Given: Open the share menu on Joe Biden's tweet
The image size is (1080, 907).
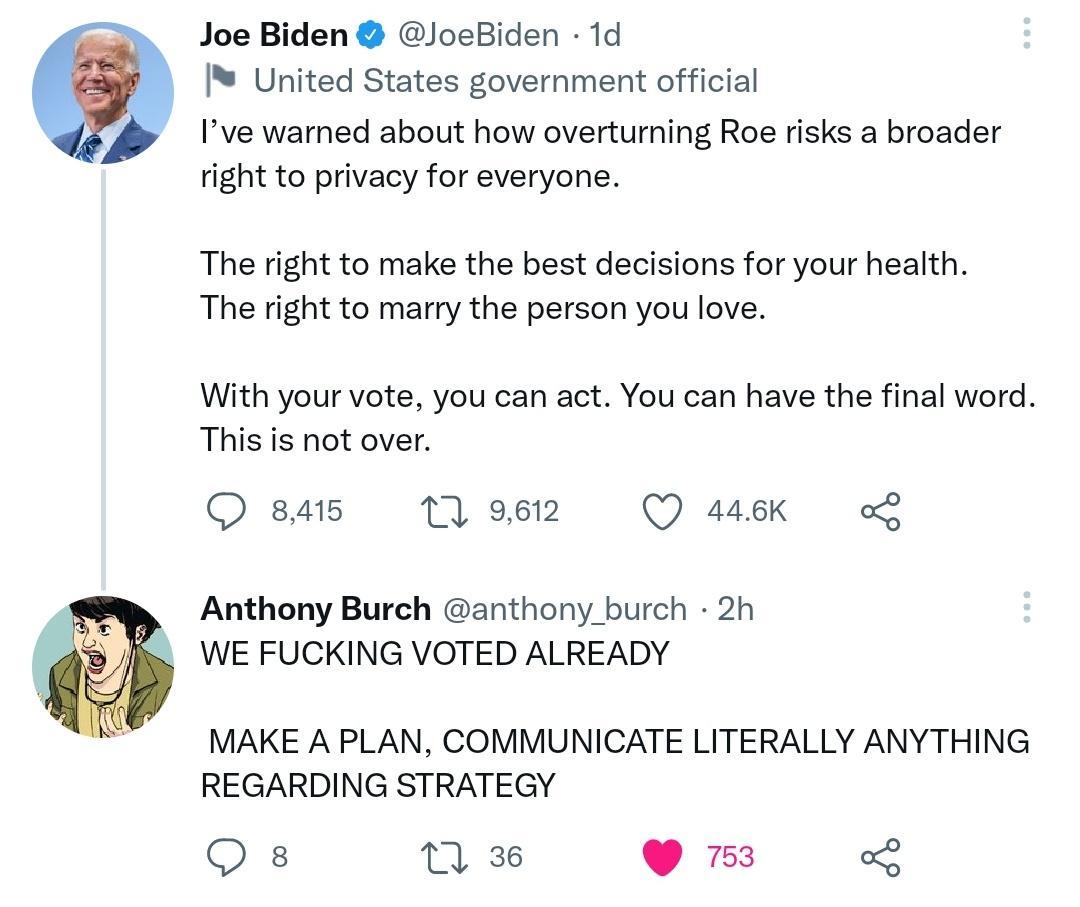Looking at the screenshot, I should click(x=881, y=511).
